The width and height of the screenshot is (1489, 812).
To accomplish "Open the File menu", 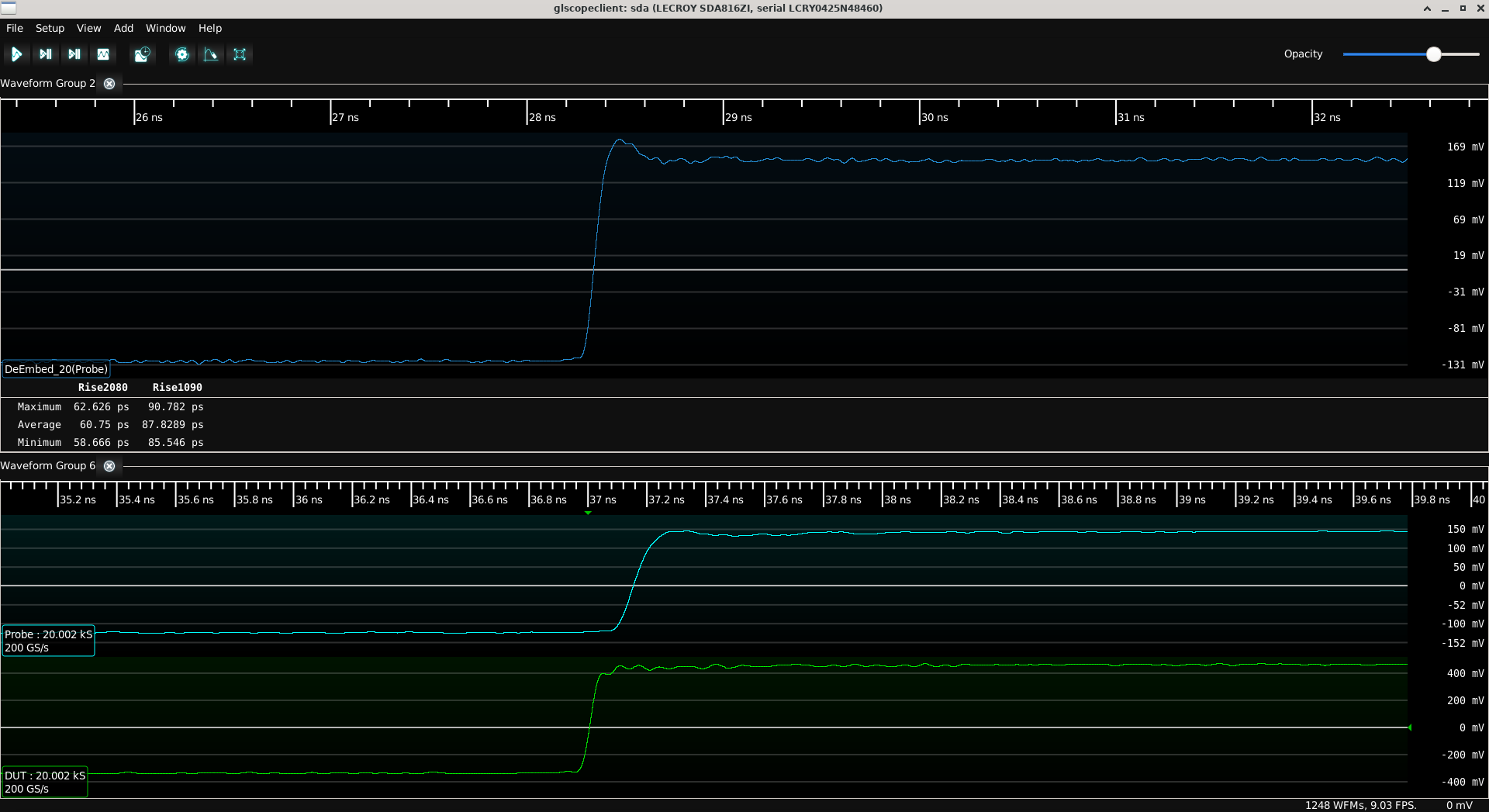I will [15, 28].
